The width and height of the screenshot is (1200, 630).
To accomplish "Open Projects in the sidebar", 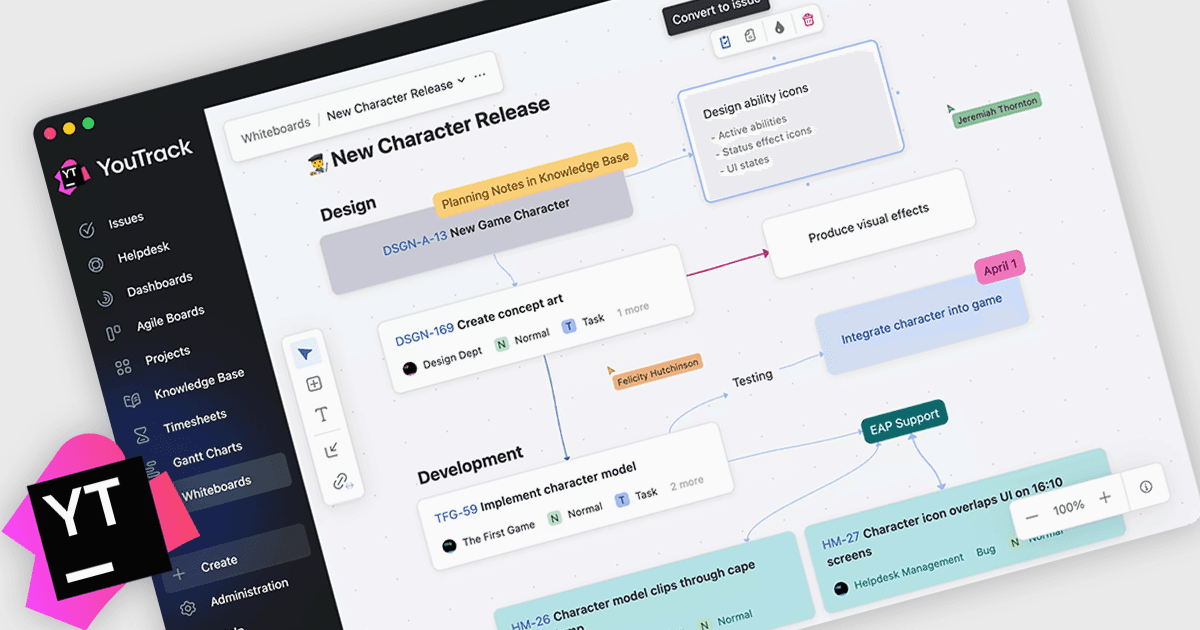I will tap(153, 358).
